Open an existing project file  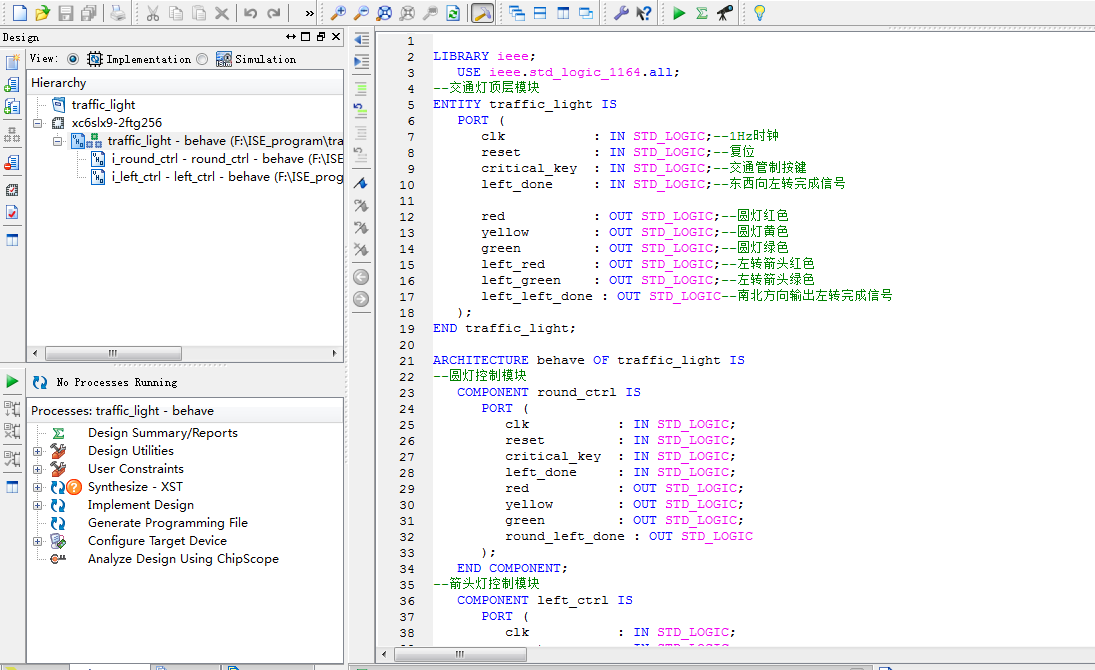pos(40,13)
